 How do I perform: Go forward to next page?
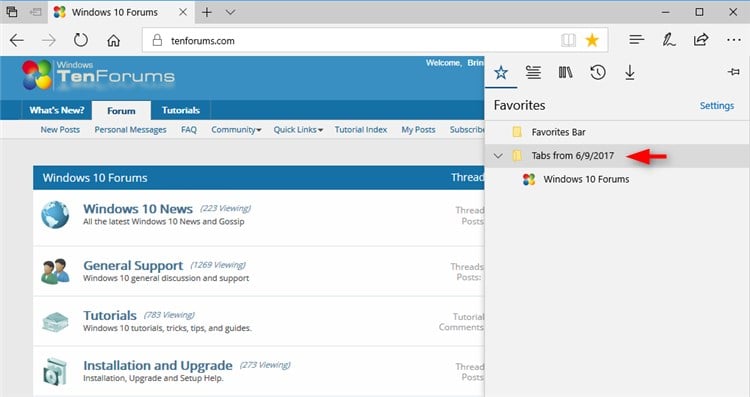pyautogui.click(x=49, y=40)
